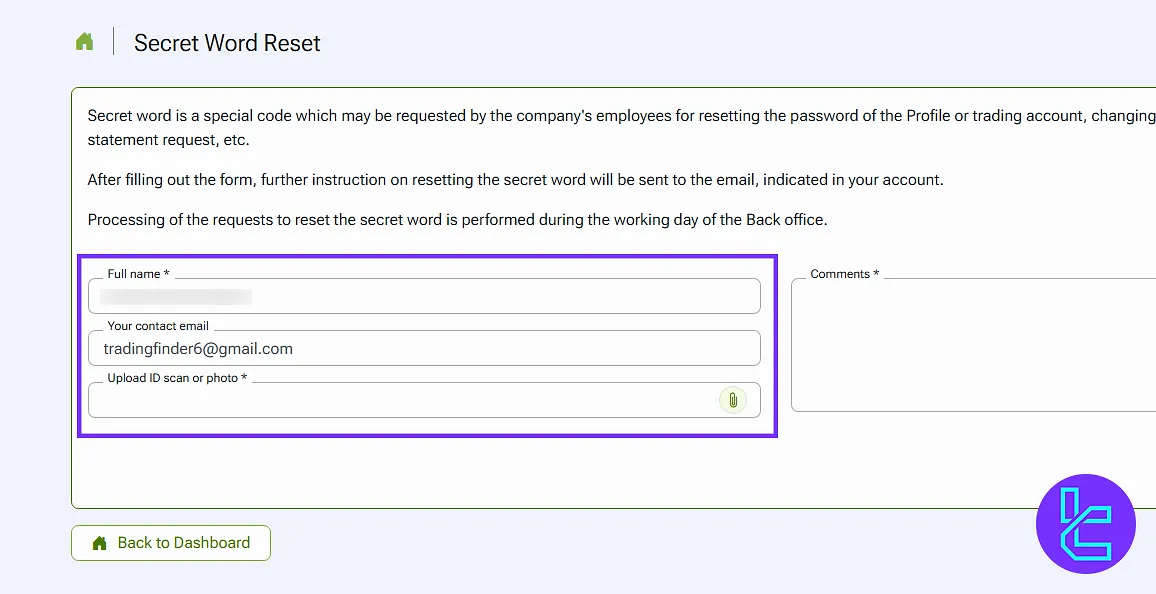This screenshot has width=1156, height=594.
Task: Click the blurred name value in Full name
Action: (x=177, y=297)
